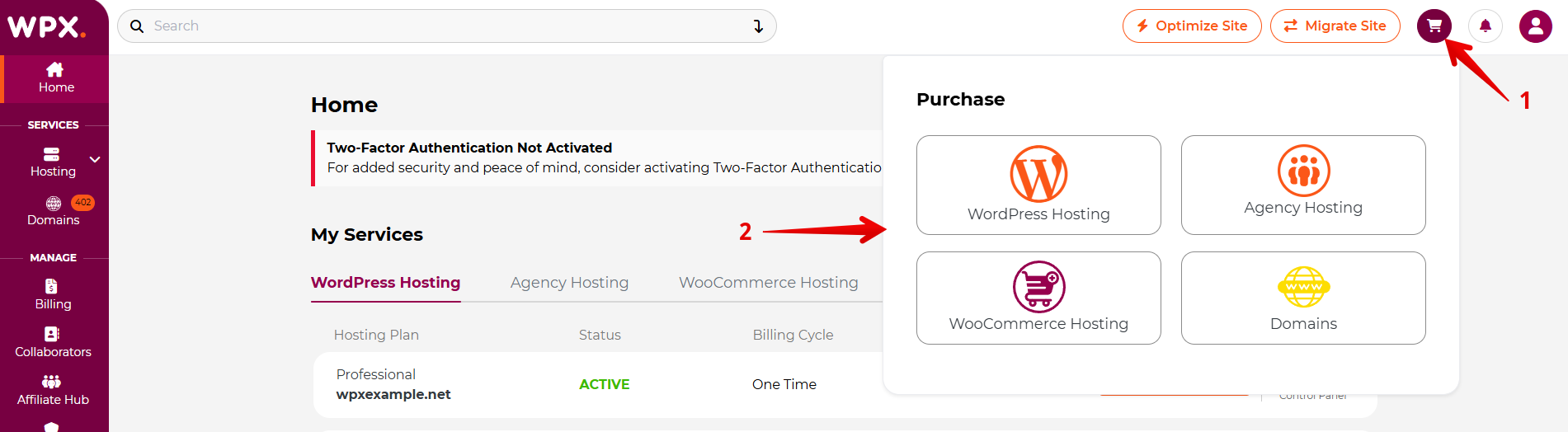This screenshot has height=432, width=1568.
Task: Click the Migrate Site button
Action: point(1335,26)
